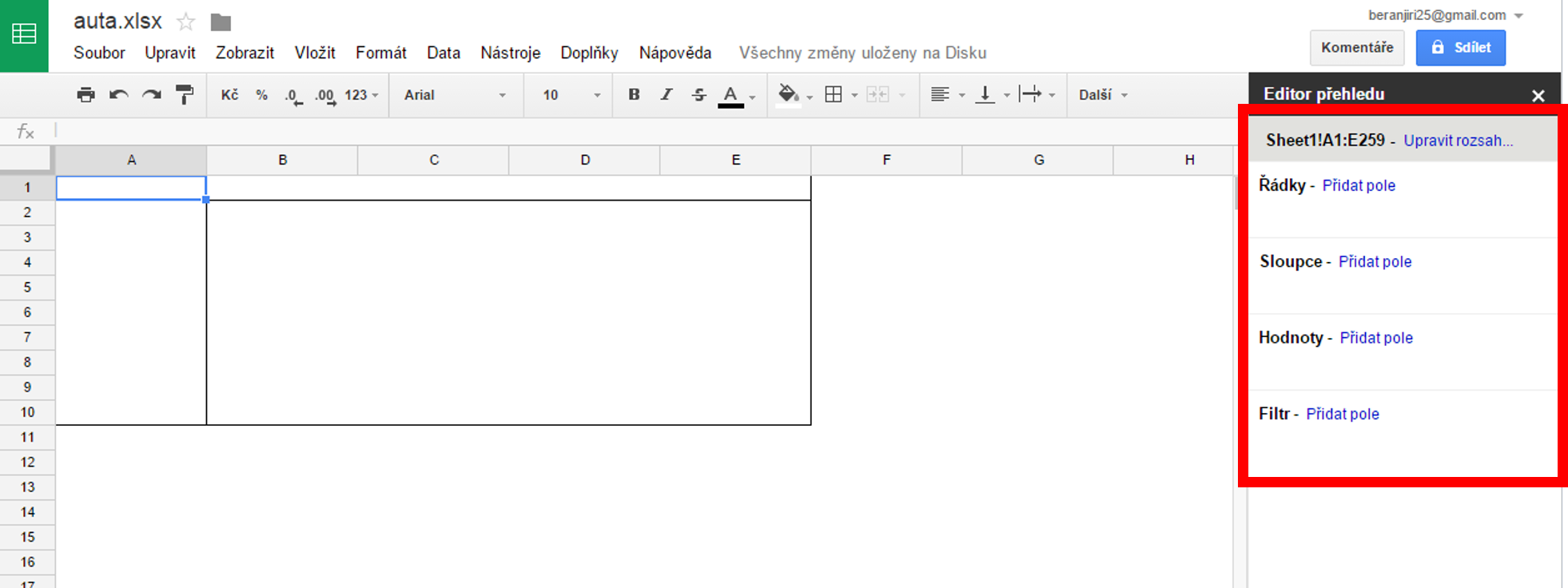Click the Print icon
This screenshot has height=588, width=1568.
(86, 95)
